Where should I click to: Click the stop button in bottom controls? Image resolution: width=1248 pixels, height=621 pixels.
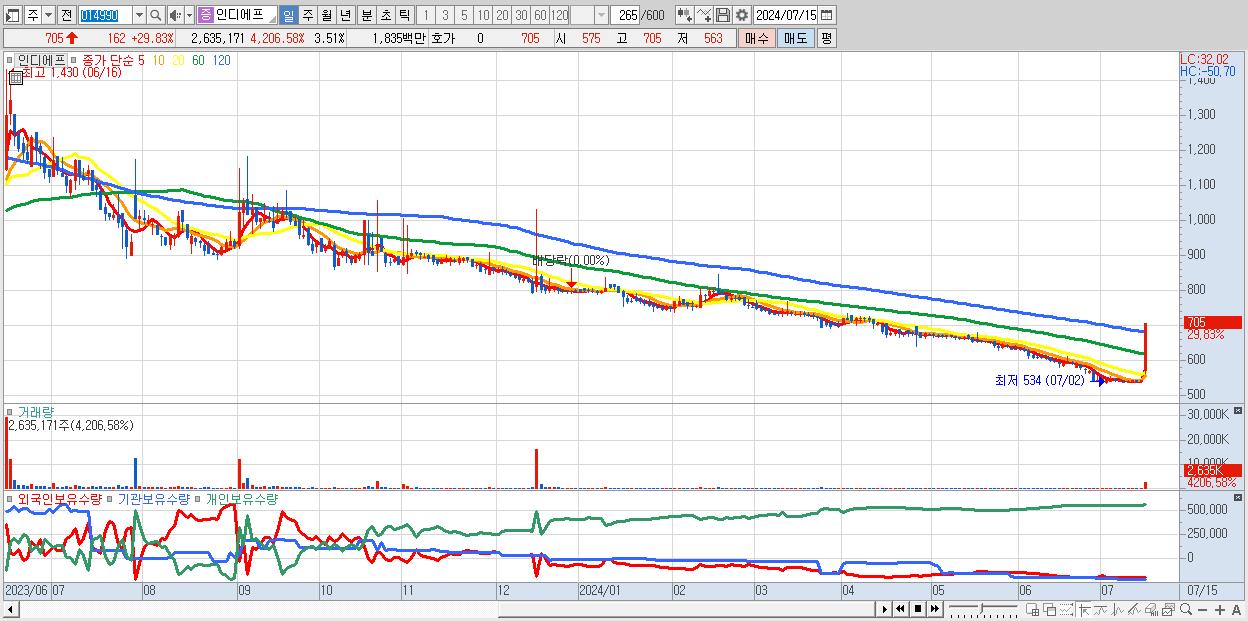click(917, 609)
